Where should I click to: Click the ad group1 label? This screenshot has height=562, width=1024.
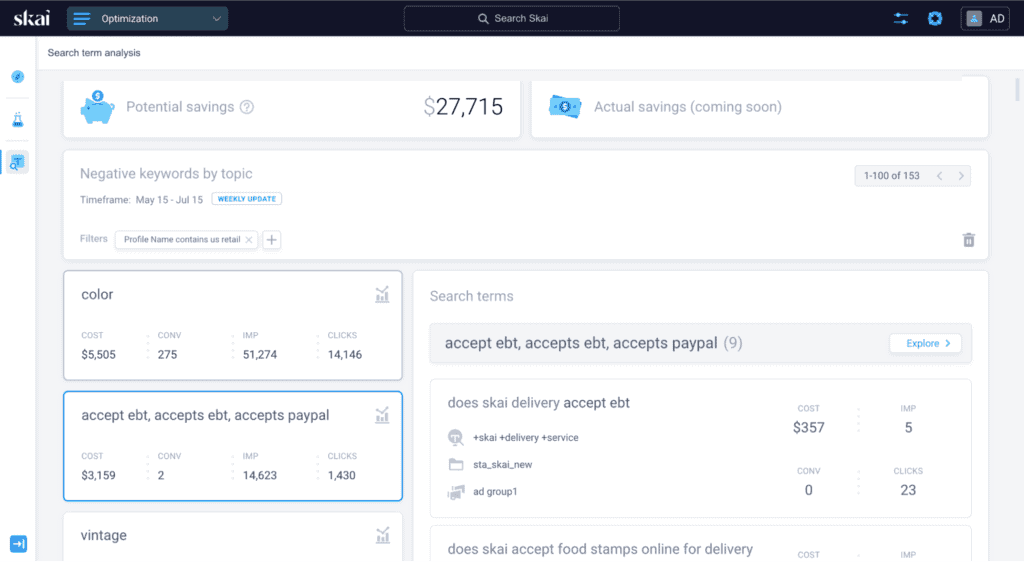pyautogui.click(x=495, y=492)
